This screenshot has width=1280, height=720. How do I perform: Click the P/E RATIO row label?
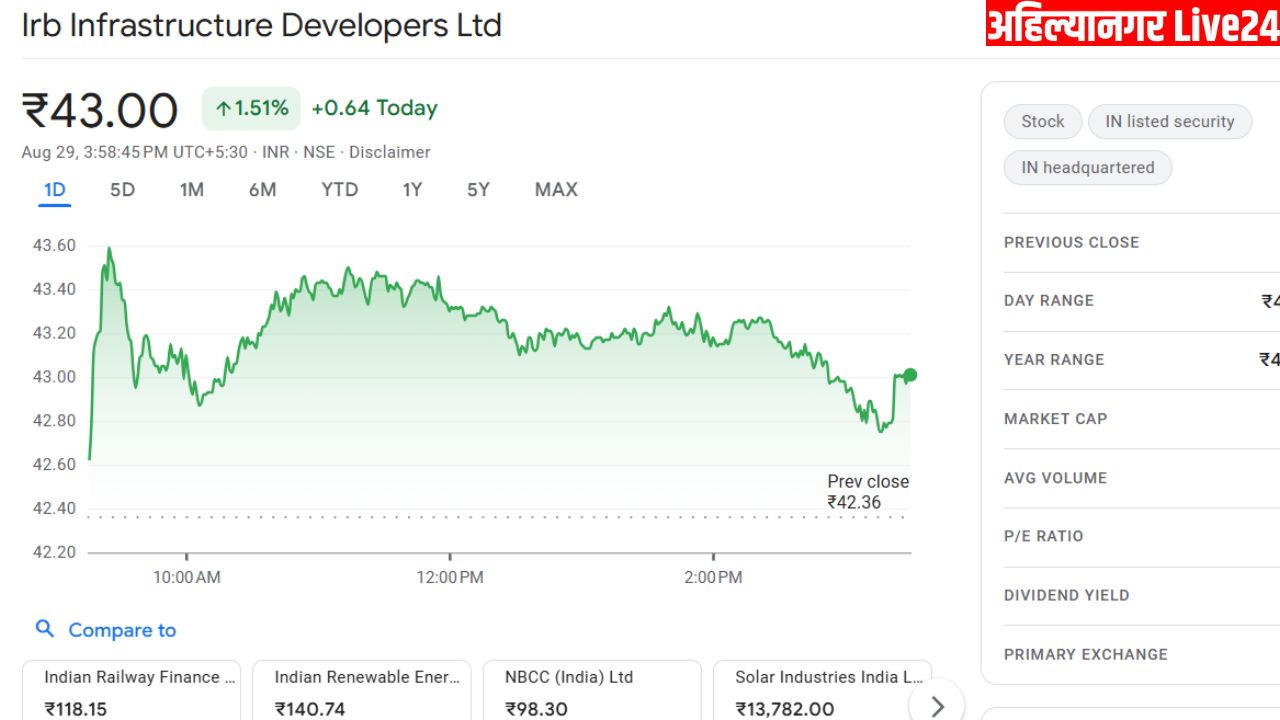pyautogui.click(x=1044, y=536)
